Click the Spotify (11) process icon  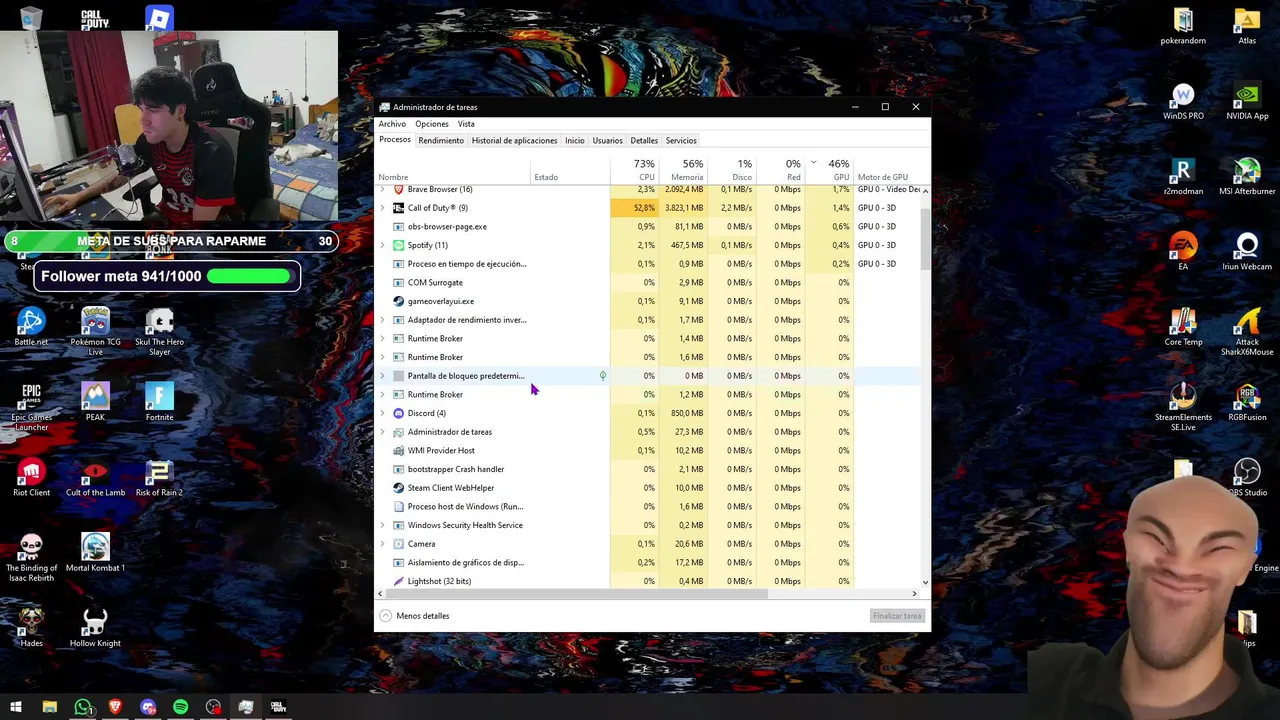tap(398, 245)
